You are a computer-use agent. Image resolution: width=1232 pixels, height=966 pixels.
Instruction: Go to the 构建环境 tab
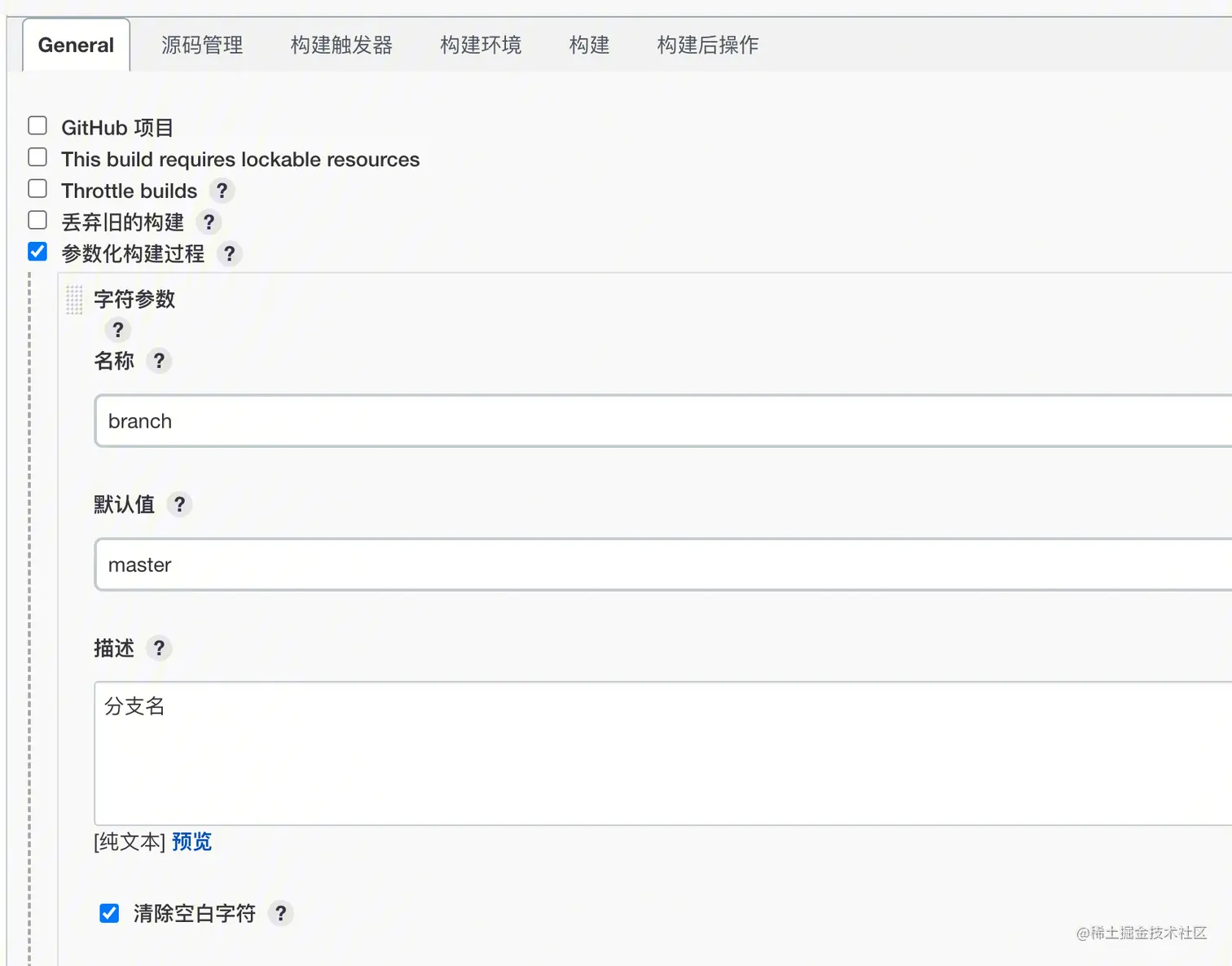tap(481, 45)
